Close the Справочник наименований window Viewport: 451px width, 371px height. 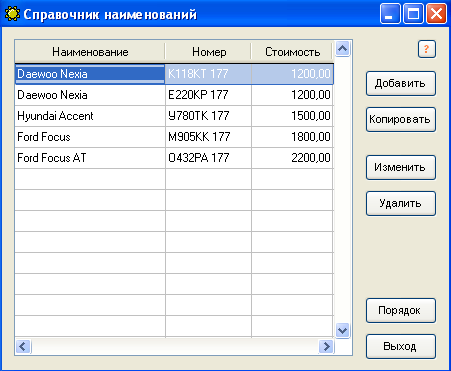pos(436,14)
